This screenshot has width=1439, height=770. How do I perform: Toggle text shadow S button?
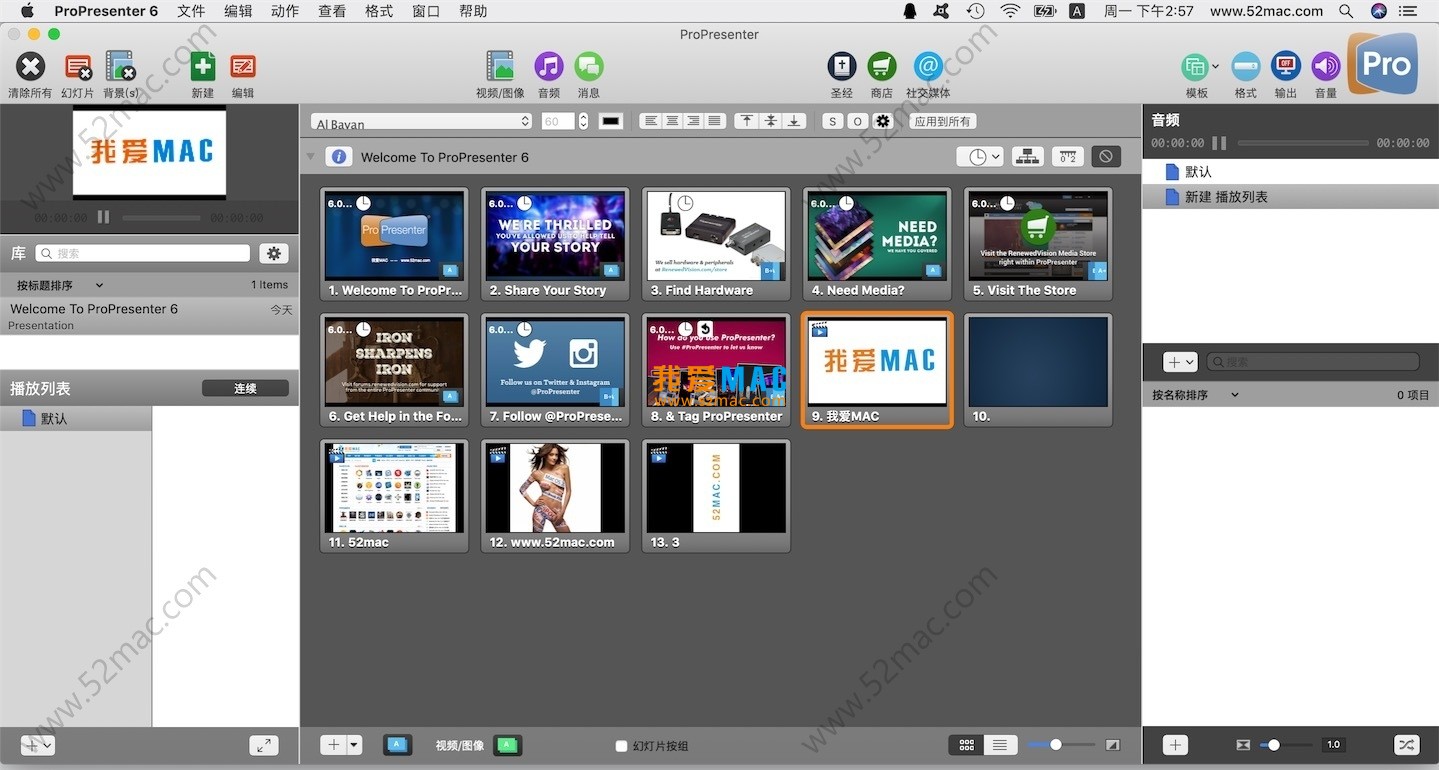point(832,121)
